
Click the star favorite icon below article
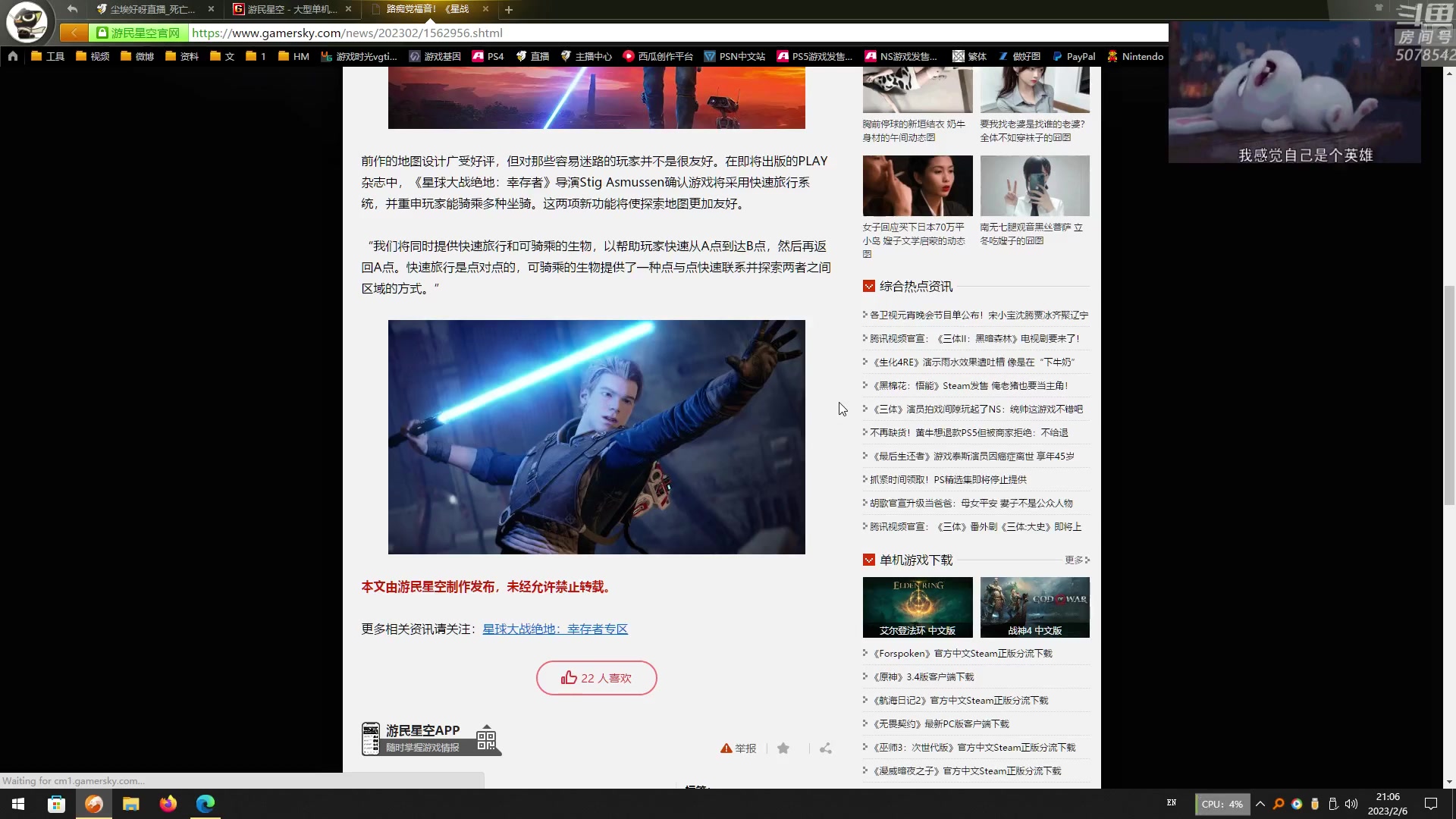[x=783, y=748]
